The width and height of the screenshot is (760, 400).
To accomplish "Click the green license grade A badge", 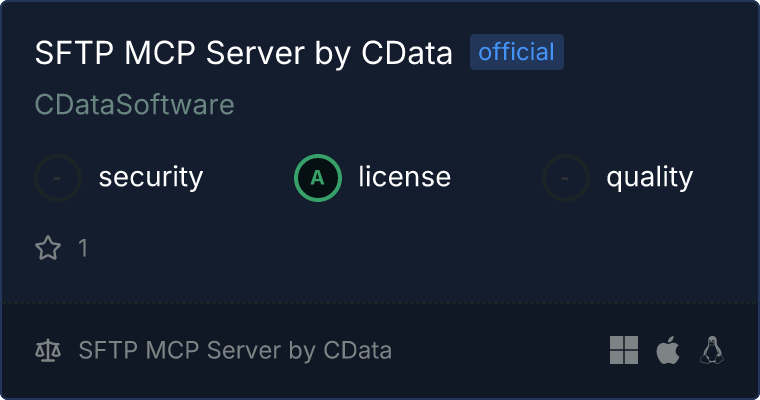I will [318, 178].
